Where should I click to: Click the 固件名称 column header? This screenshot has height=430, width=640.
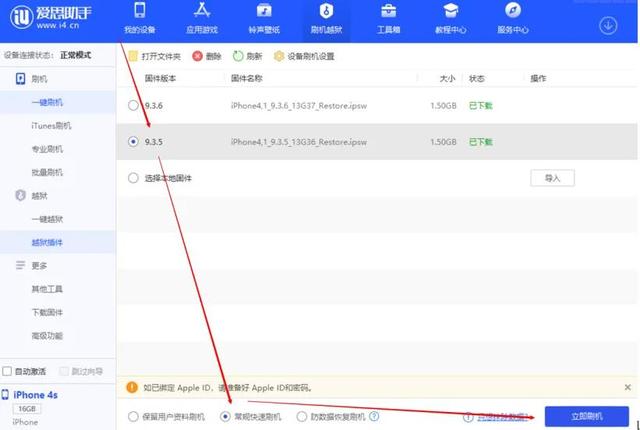click(247, 78)
